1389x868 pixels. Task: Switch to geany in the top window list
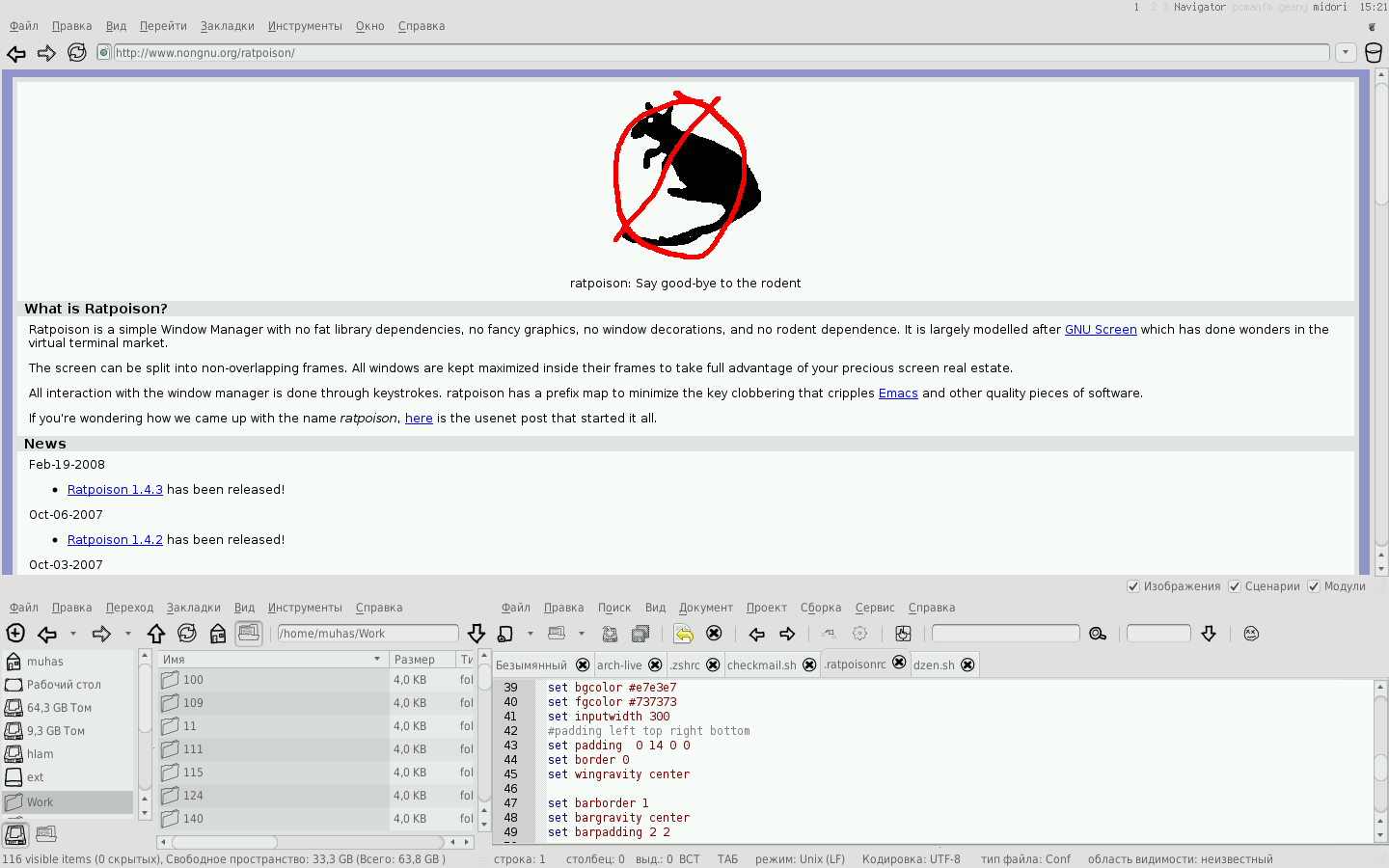[1293, 7]
